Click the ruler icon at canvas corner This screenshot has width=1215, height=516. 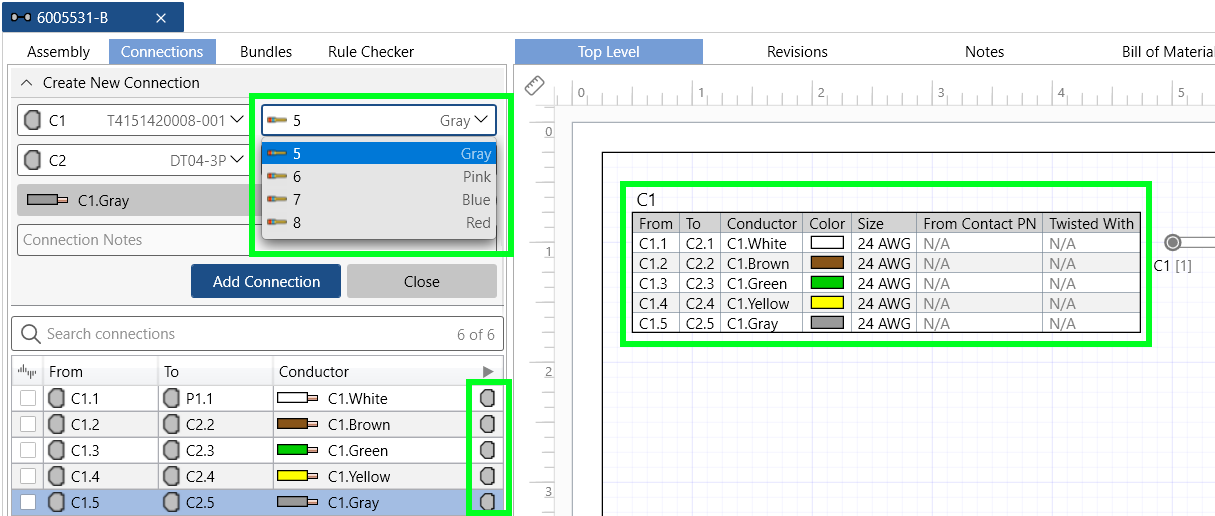point(535,87)
